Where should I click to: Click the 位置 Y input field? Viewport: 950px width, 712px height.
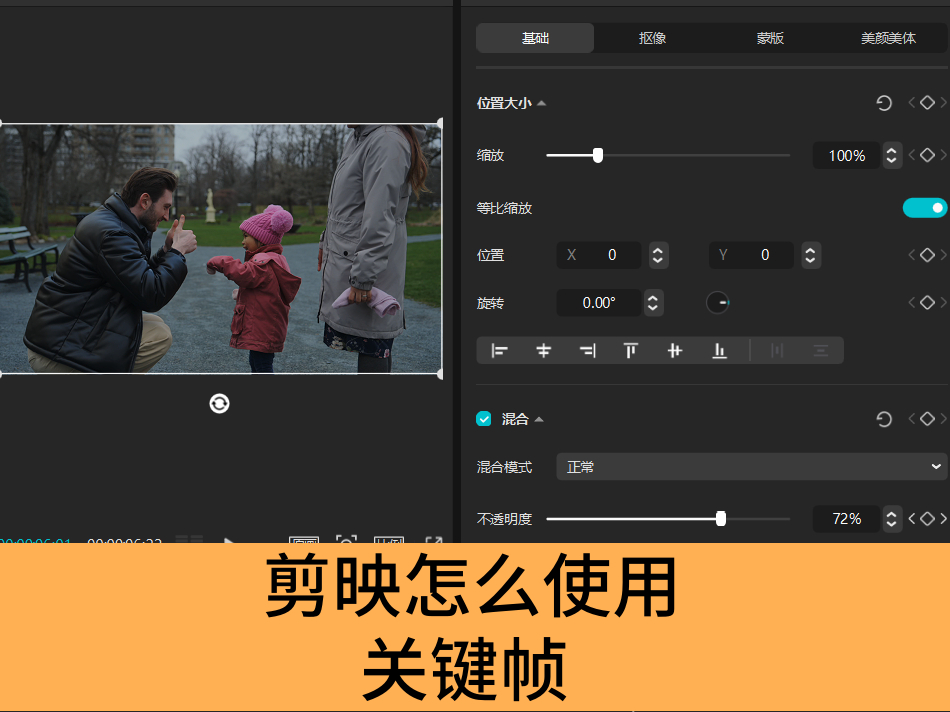[x=751, y=255]
